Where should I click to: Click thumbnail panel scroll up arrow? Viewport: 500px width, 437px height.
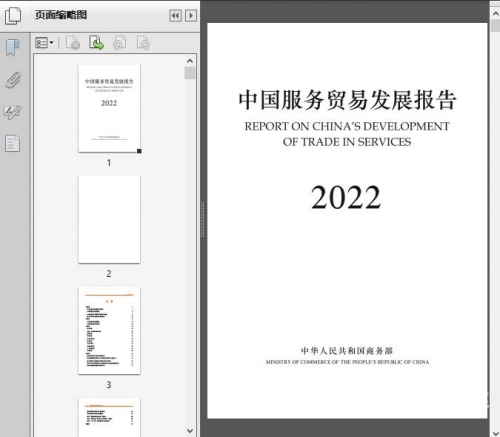190,61
